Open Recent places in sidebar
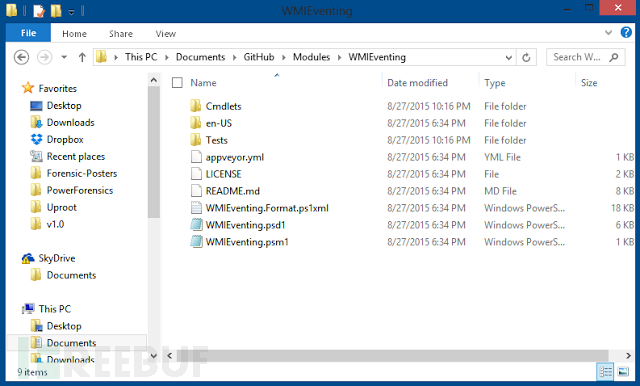 click(x=76, y=157)
